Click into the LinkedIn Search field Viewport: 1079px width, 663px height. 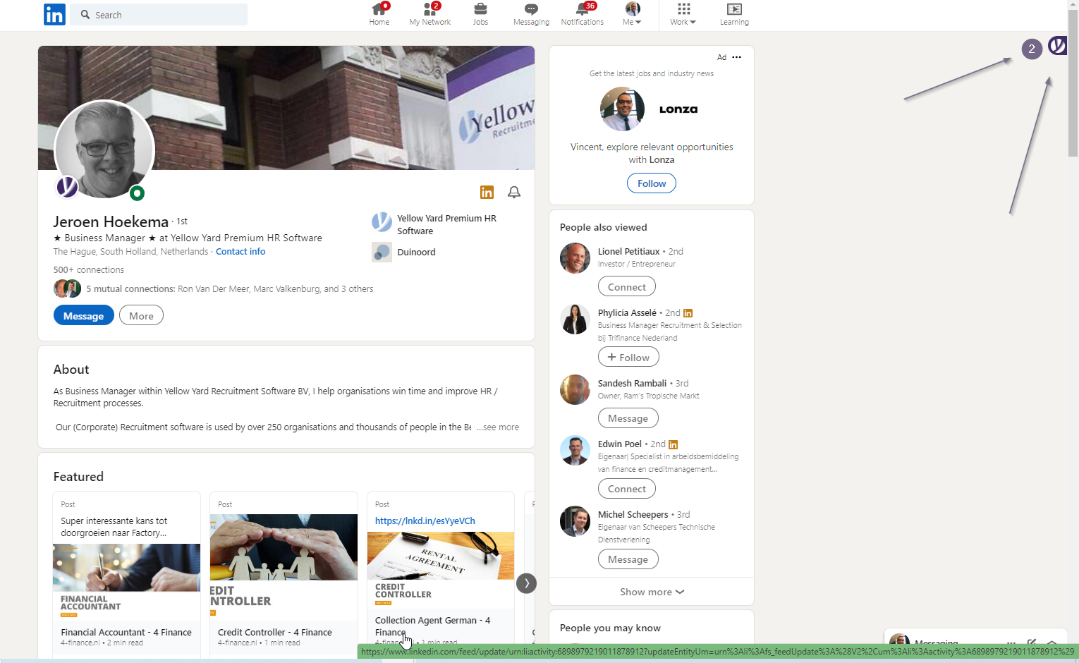click(x=159, y=14)
